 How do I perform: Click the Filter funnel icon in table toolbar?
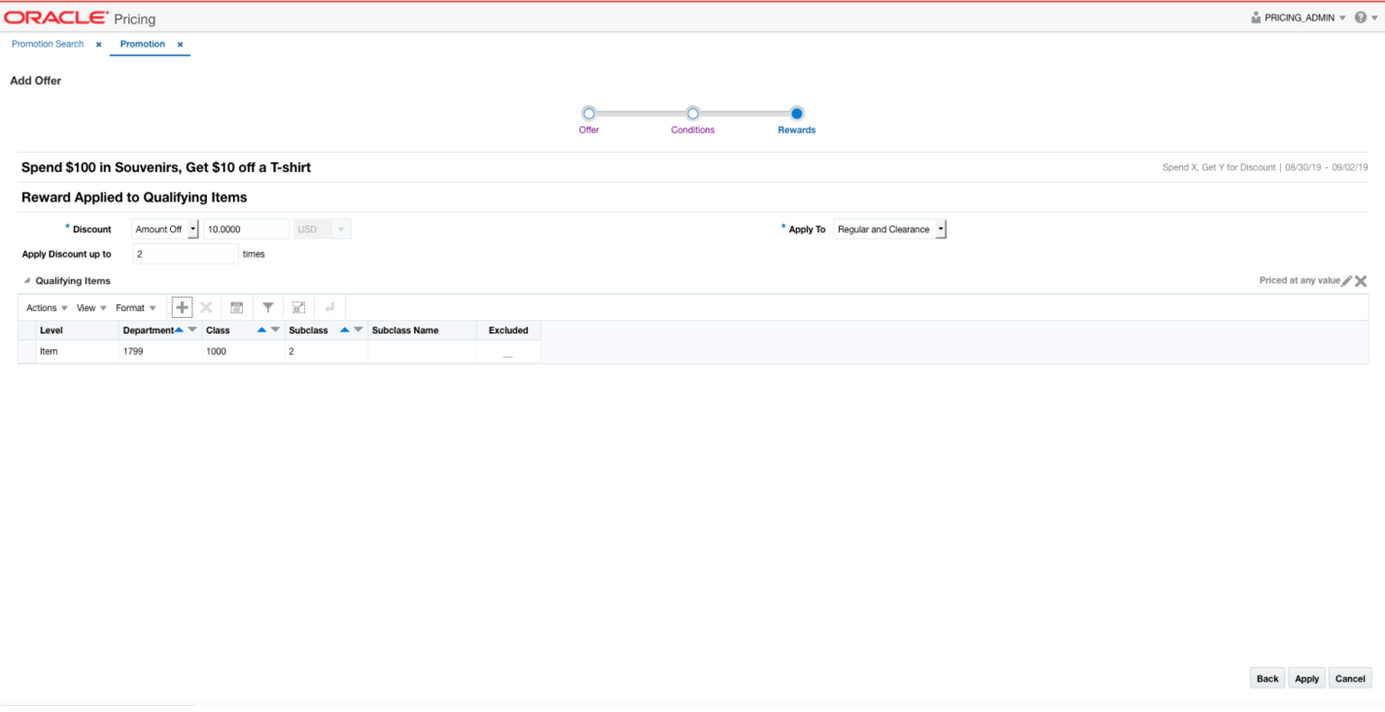268,308
